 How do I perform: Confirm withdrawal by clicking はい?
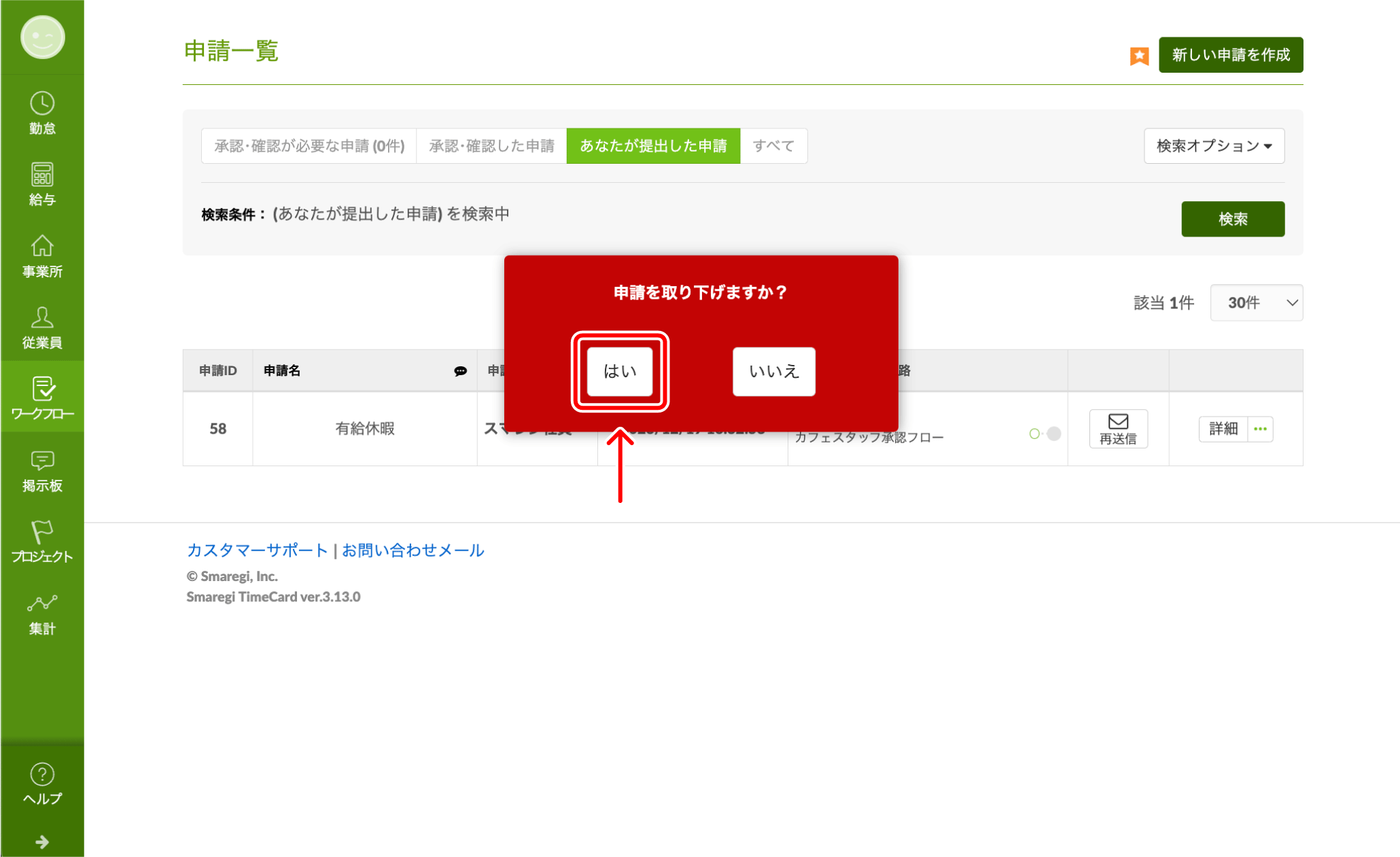(620, 372)
